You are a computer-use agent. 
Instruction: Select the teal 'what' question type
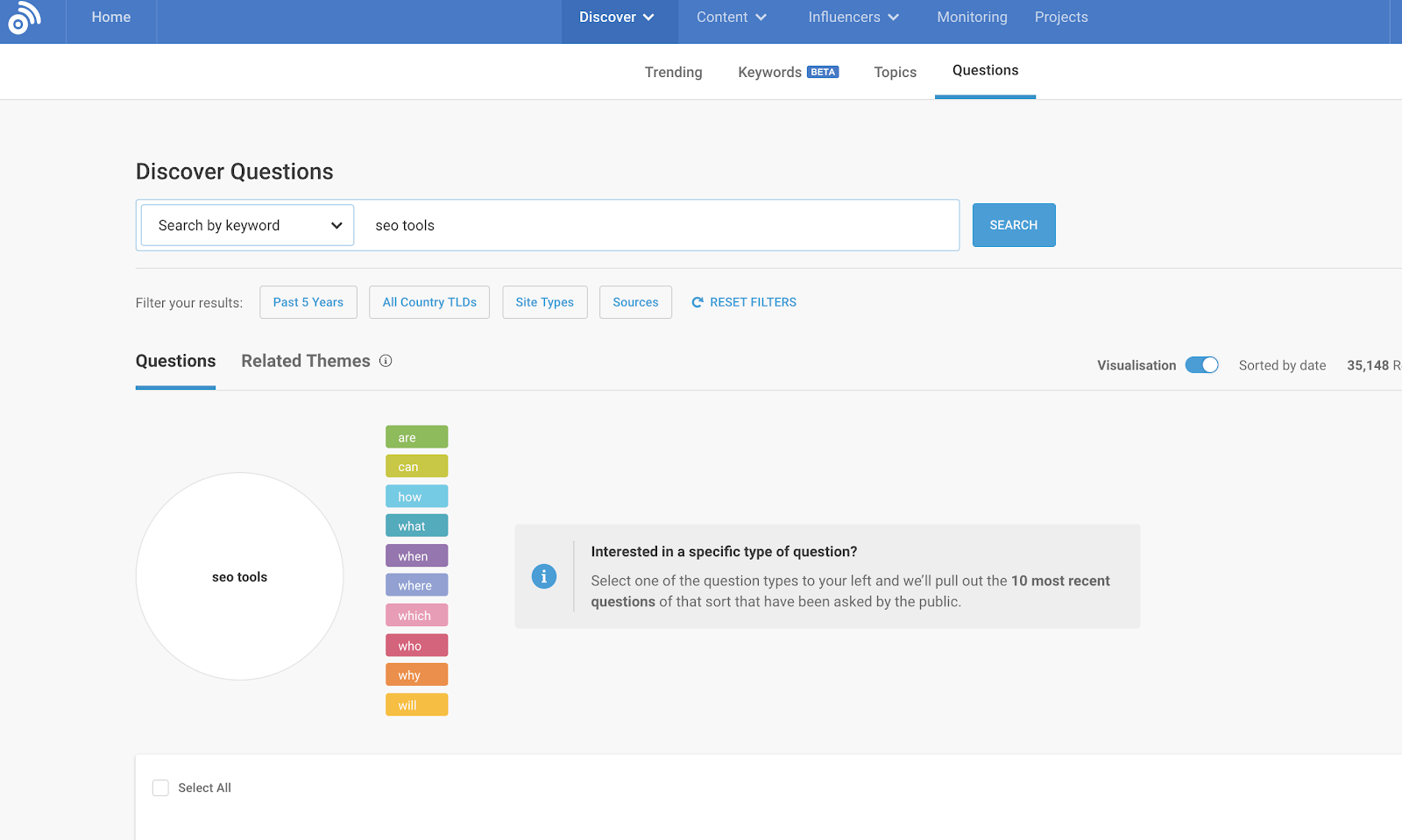(x=417, y=526)
